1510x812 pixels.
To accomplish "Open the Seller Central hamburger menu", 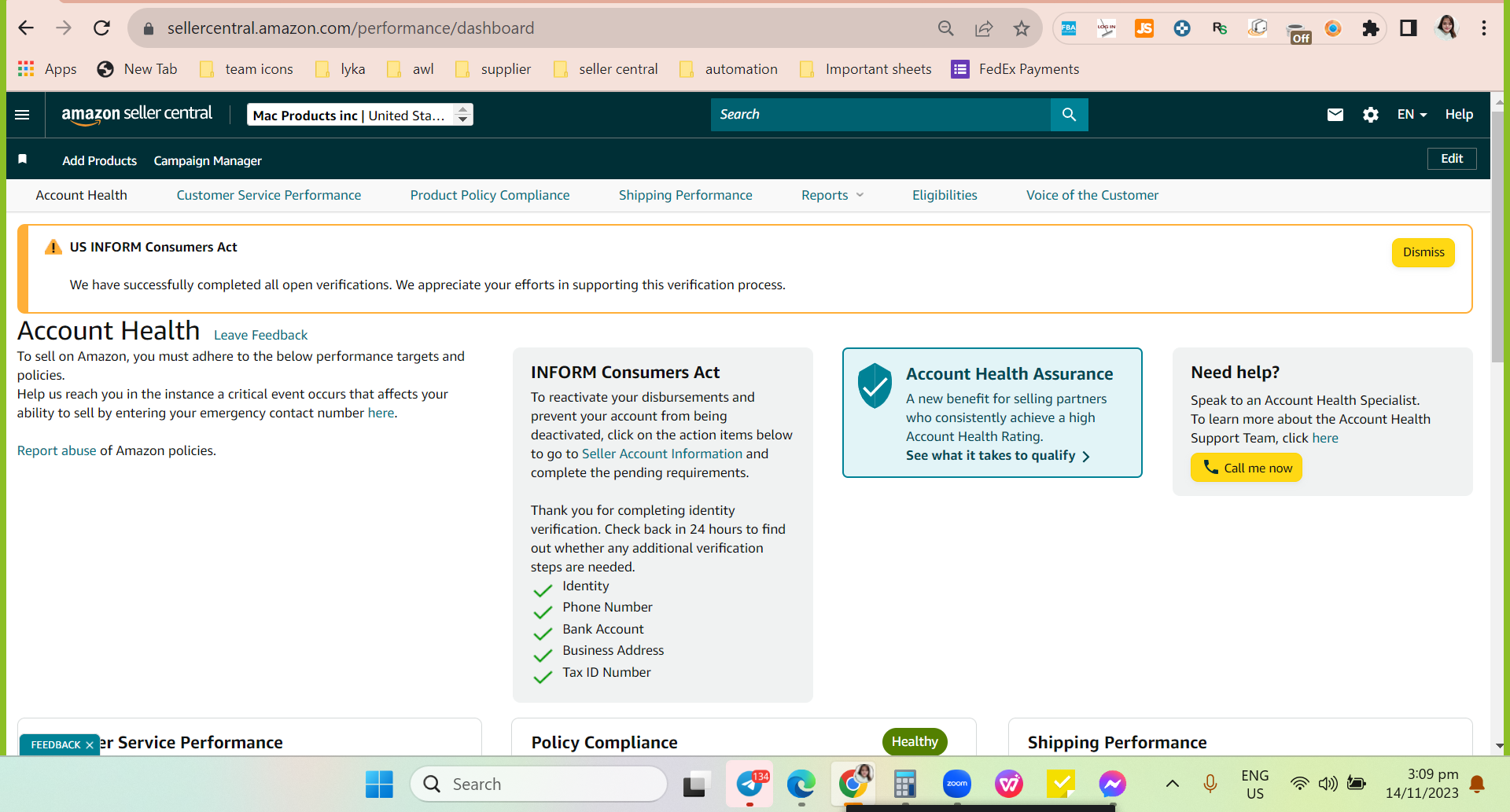I will tap(22, 115).
